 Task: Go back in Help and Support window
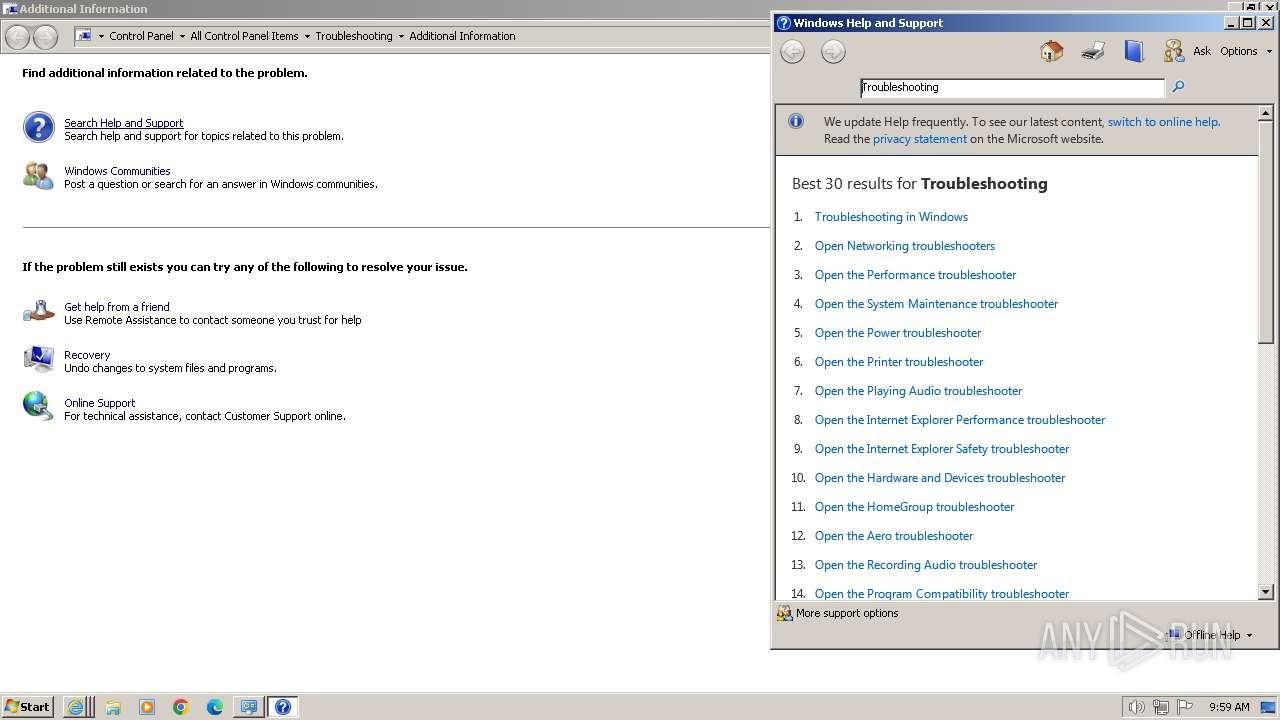pos(792,52)
